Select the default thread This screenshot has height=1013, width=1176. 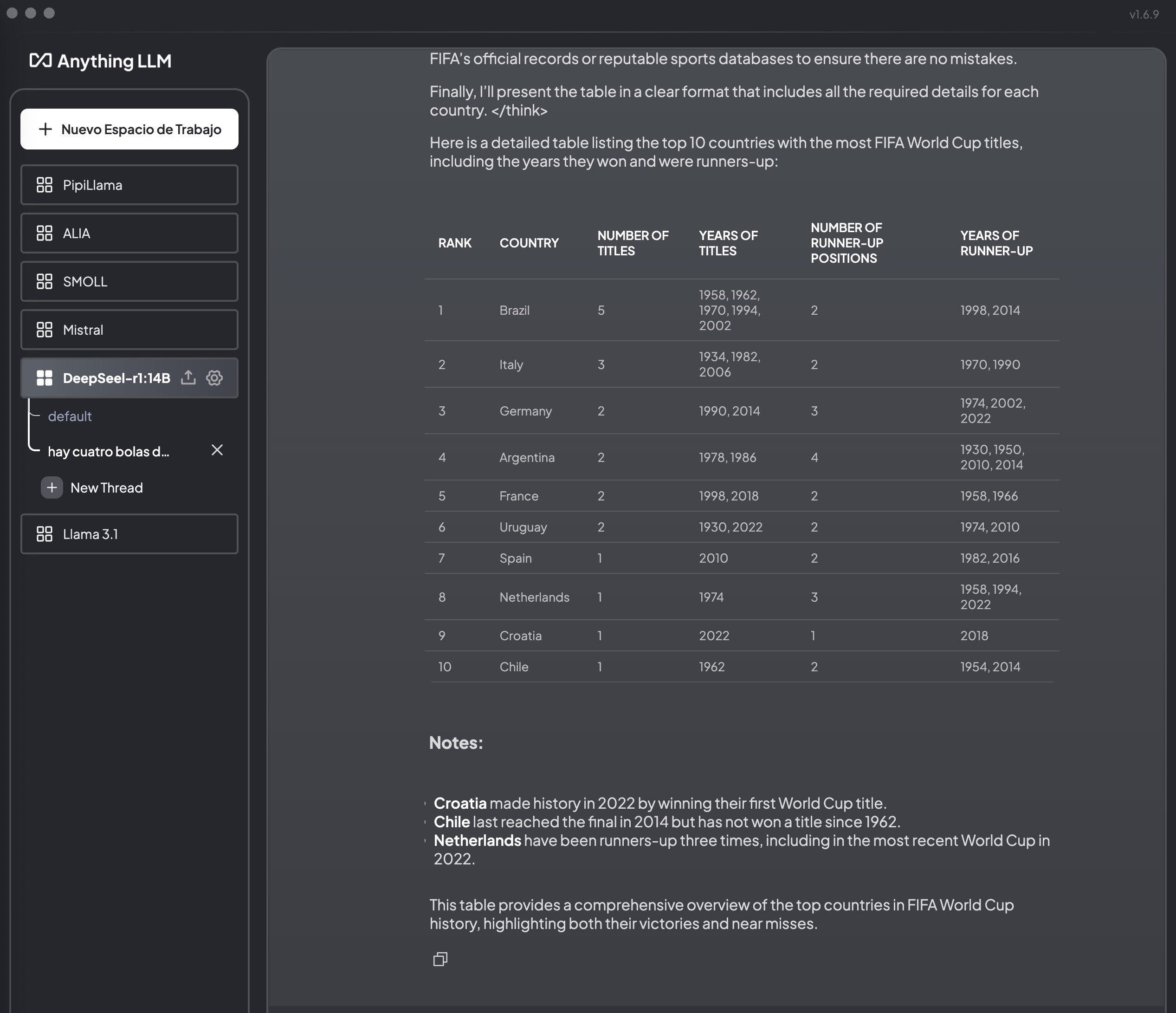click(x=70, y=416)
